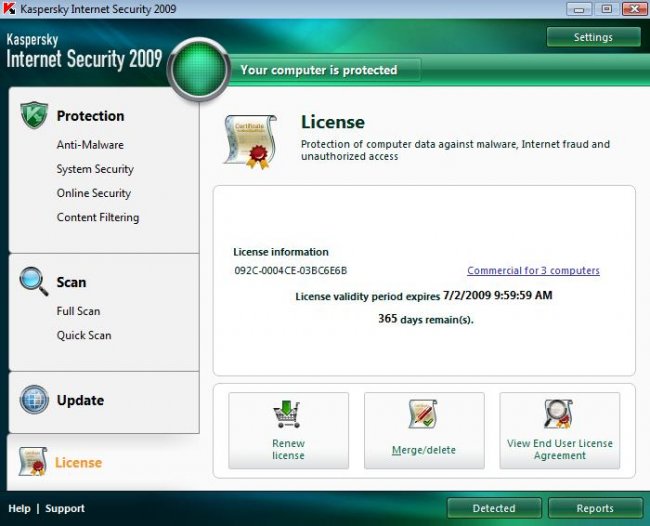Click the Internet Security 2009 product logo text
This screenshot has width=650, height=526.
coord(84,58)
